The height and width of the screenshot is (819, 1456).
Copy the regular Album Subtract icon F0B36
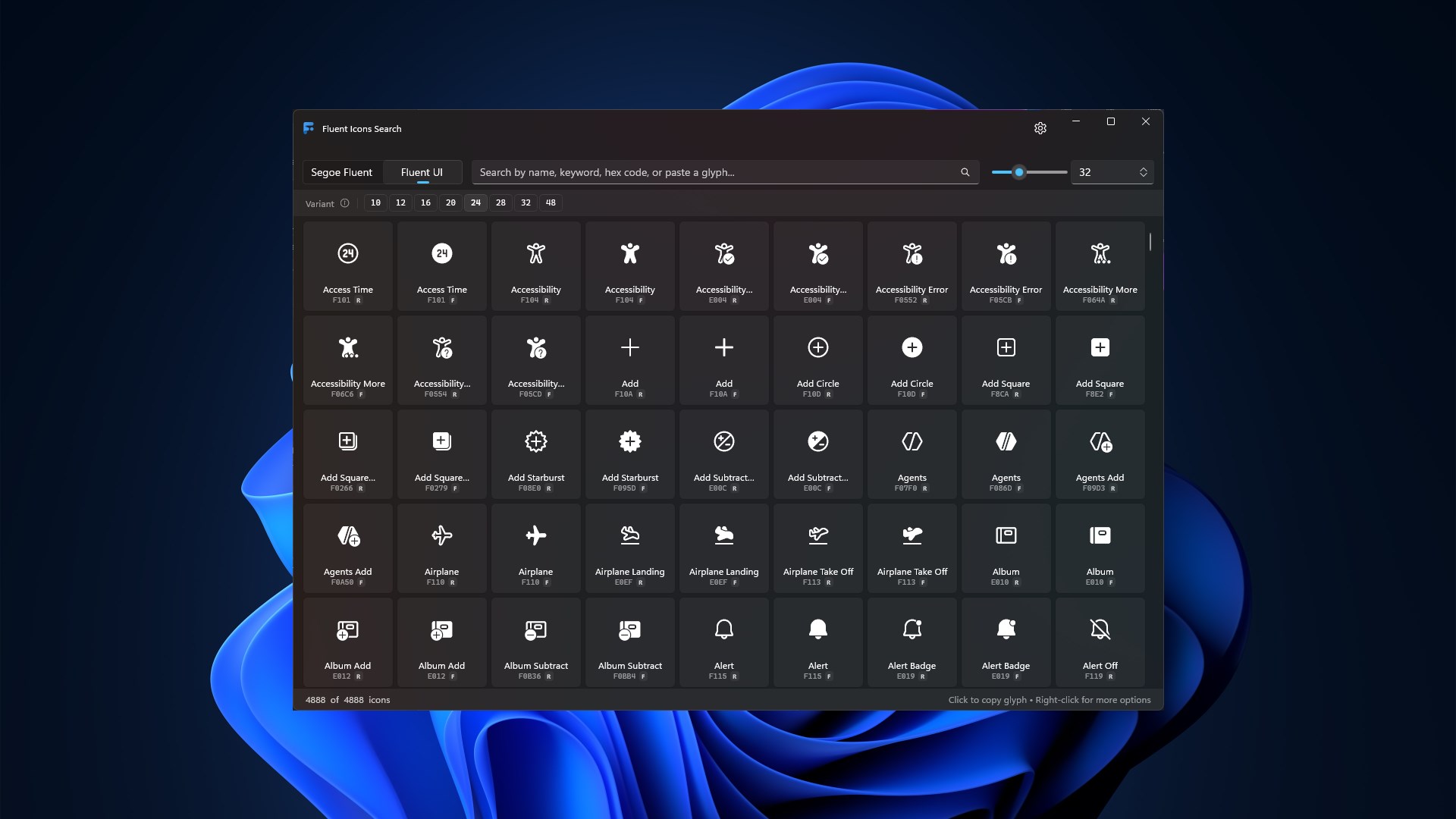[x=536, y=642]
